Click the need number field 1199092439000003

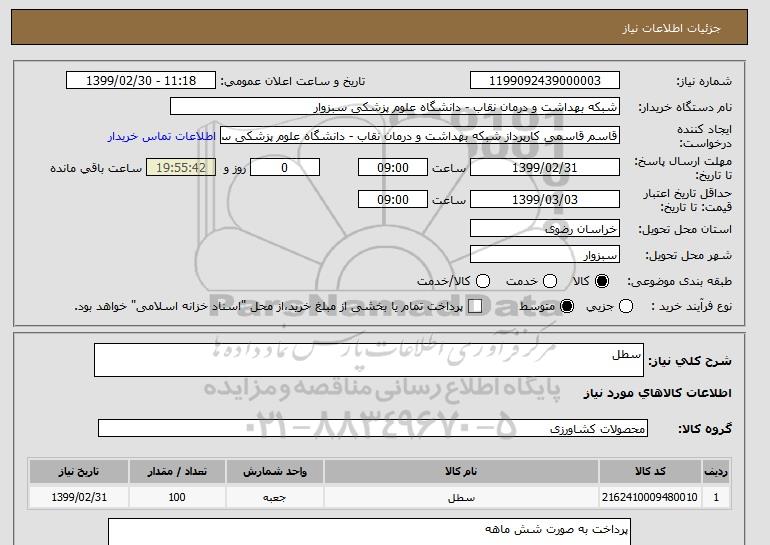click(545, 81)
